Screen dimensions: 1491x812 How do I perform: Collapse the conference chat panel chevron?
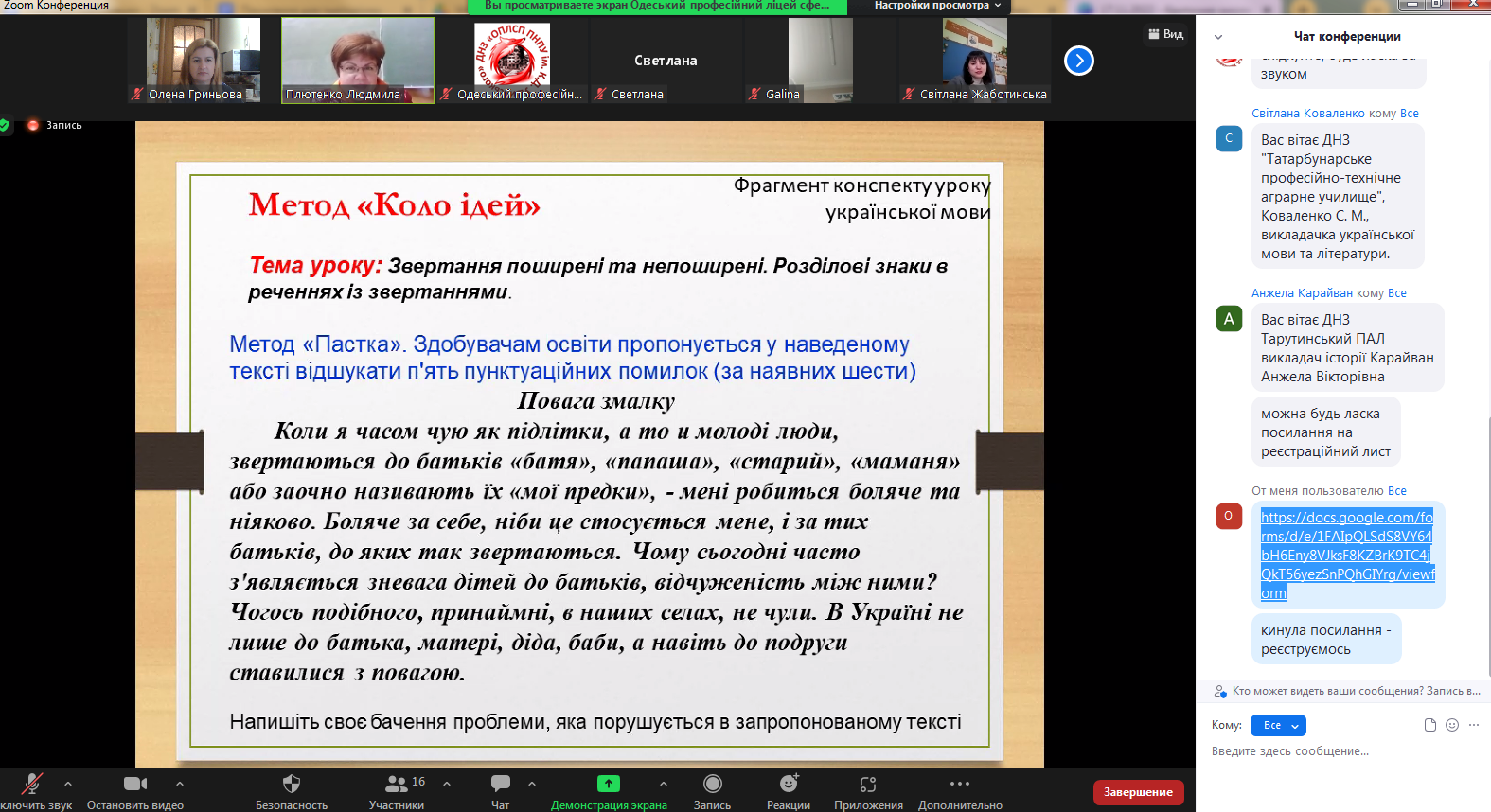[1218, 37]
